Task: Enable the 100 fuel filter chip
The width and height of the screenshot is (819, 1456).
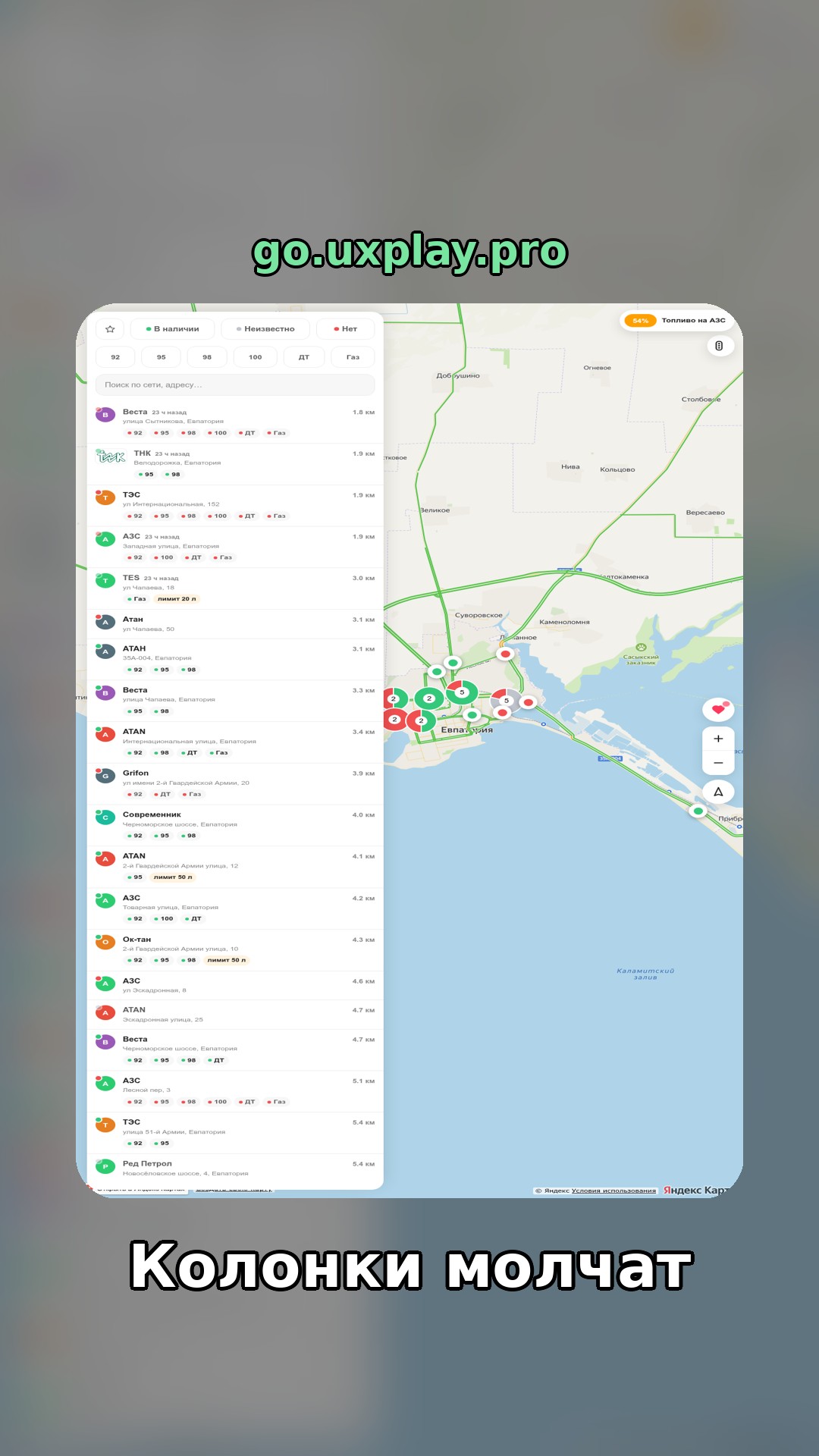Action: [x=255, y=357]
